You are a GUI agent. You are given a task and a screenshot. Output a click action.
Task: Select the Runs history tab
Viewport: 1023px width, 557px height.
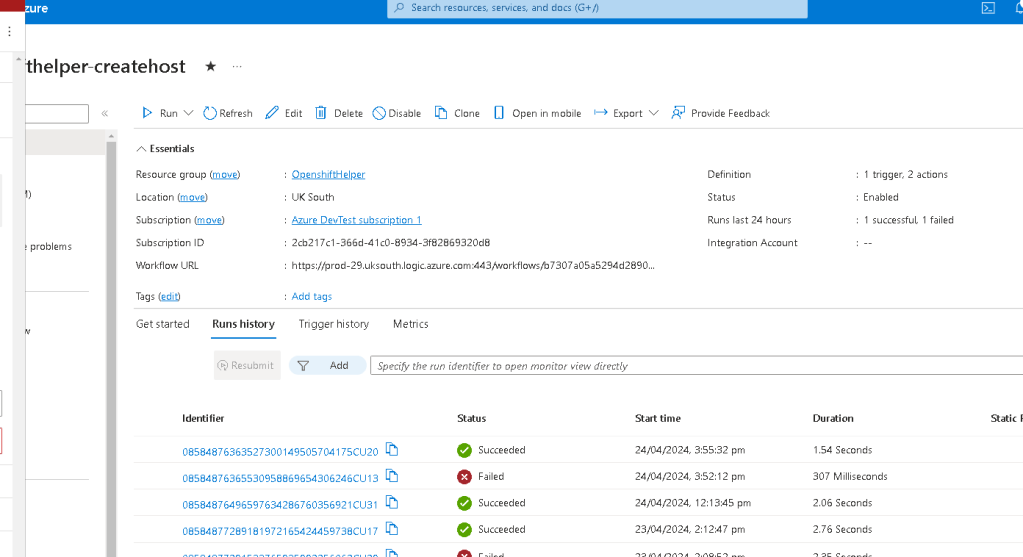tap(243, 324)
